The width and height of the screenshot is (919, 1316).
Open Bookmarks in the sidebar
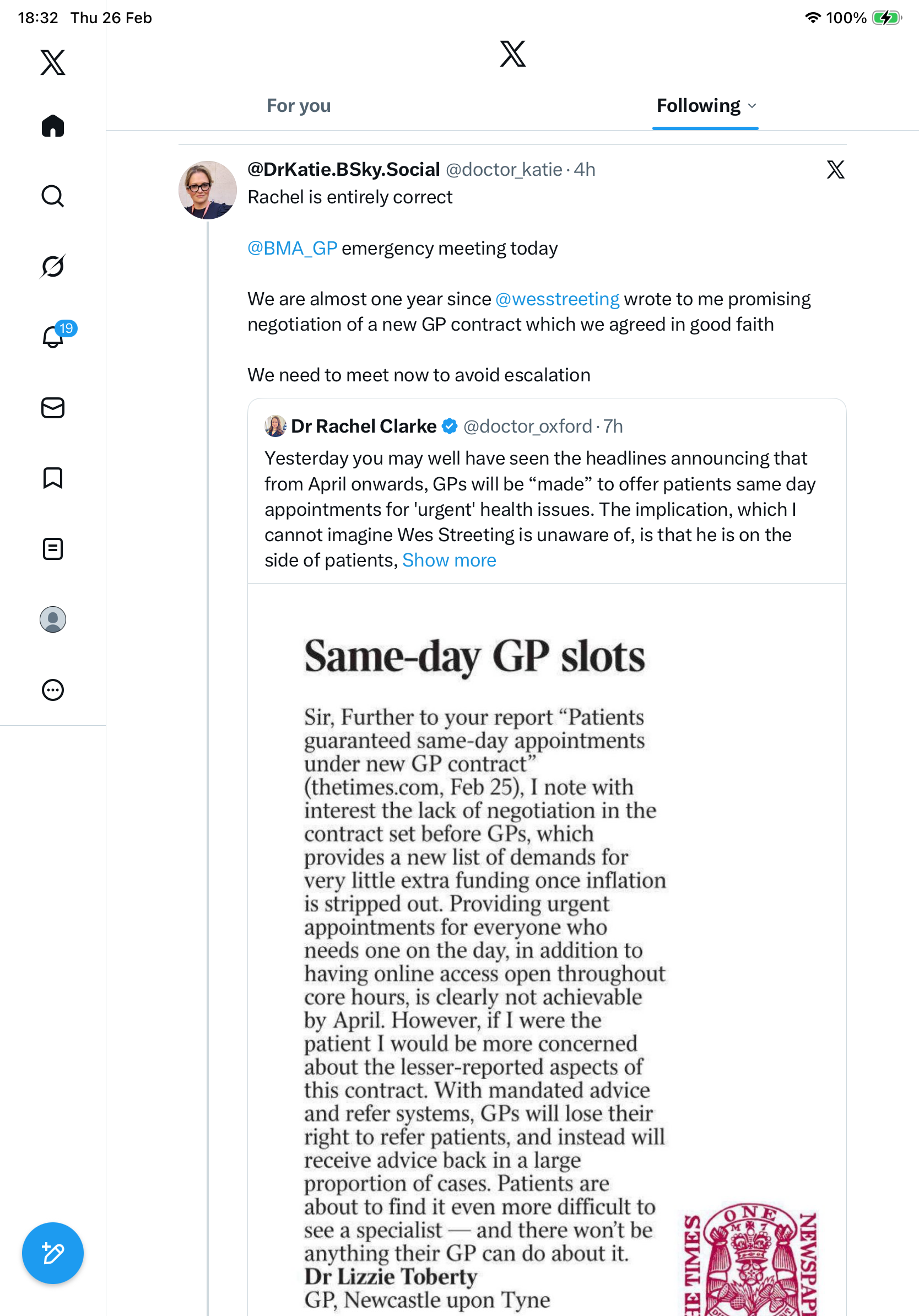pos(53,478)
